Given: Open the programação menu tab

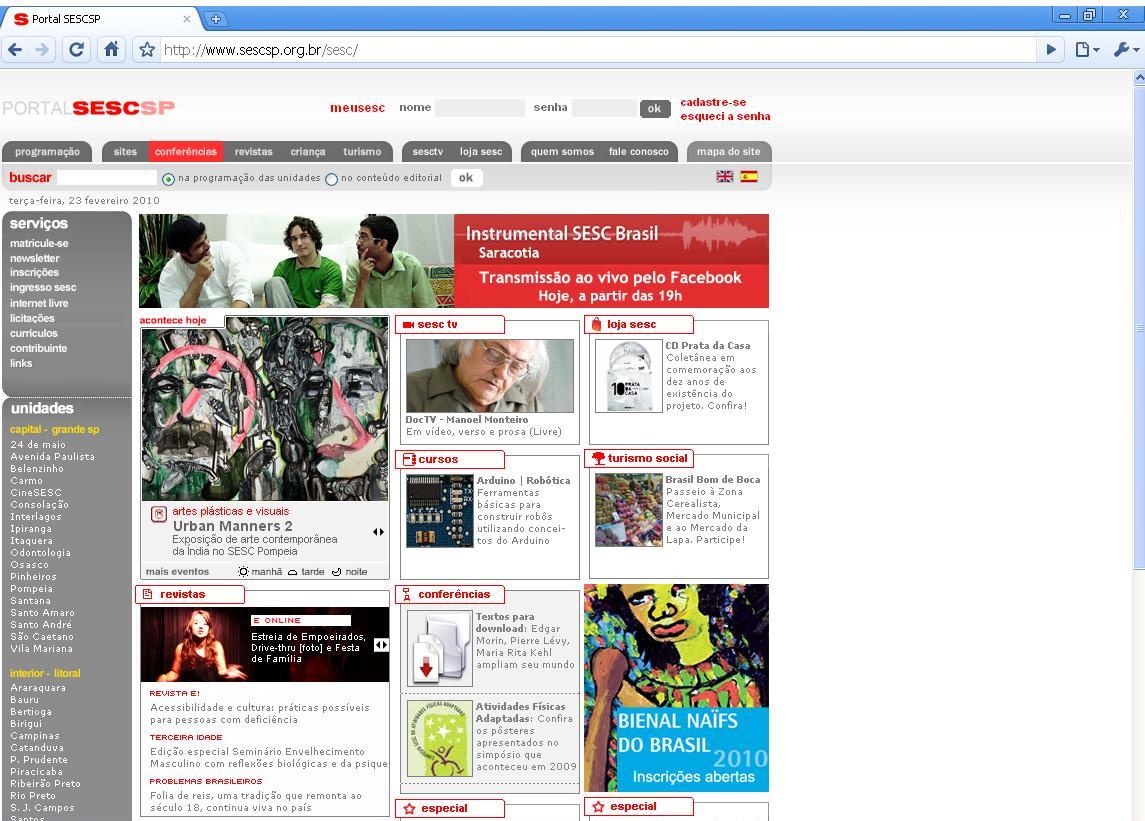Looking at the screenshot, I should (47, 152).
